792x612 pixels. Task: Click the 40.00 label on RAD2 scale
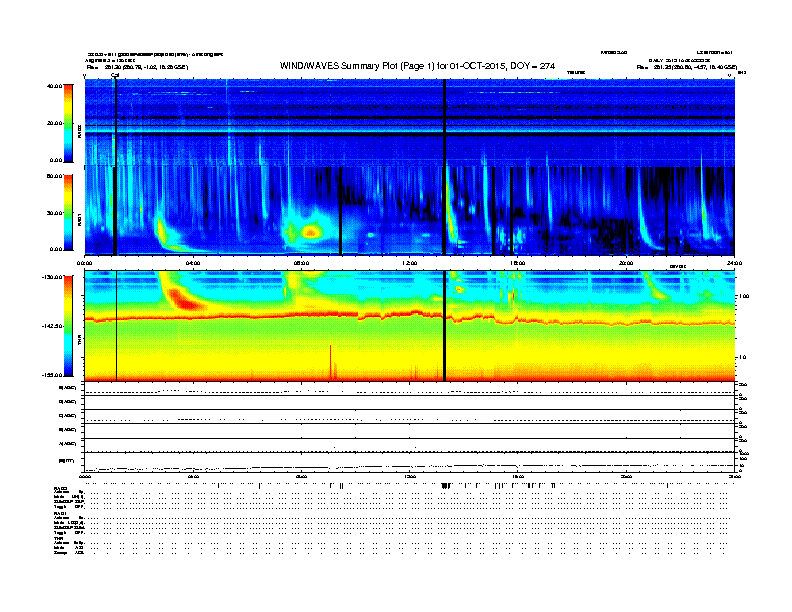pos(54,86)
